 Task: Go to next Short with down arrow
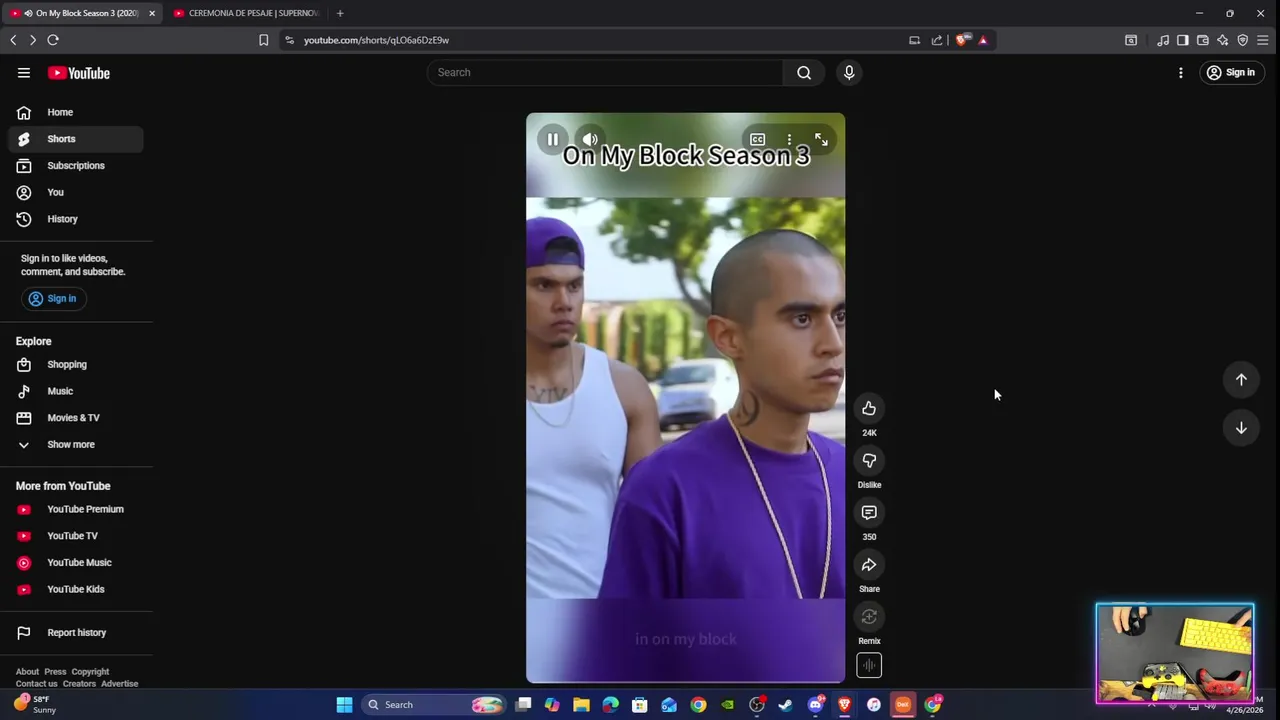1241,428
